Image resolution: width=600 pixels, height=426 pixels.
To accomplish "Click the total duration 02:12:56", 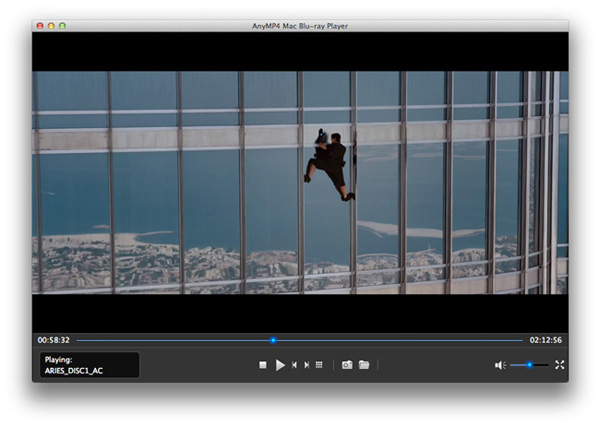I will pos(545,340).
